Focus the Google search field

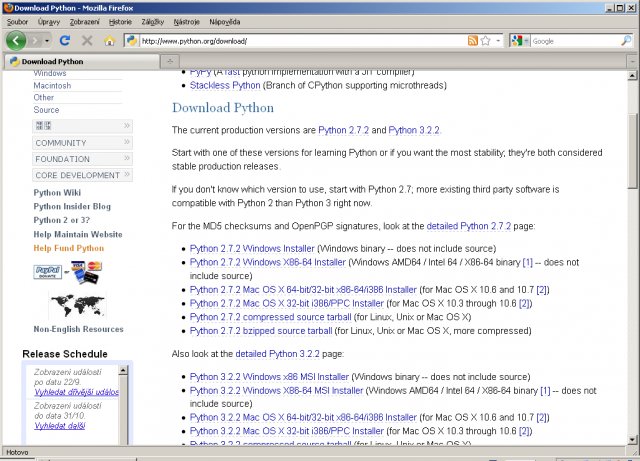pyautogui.click(x=576, y=41)
